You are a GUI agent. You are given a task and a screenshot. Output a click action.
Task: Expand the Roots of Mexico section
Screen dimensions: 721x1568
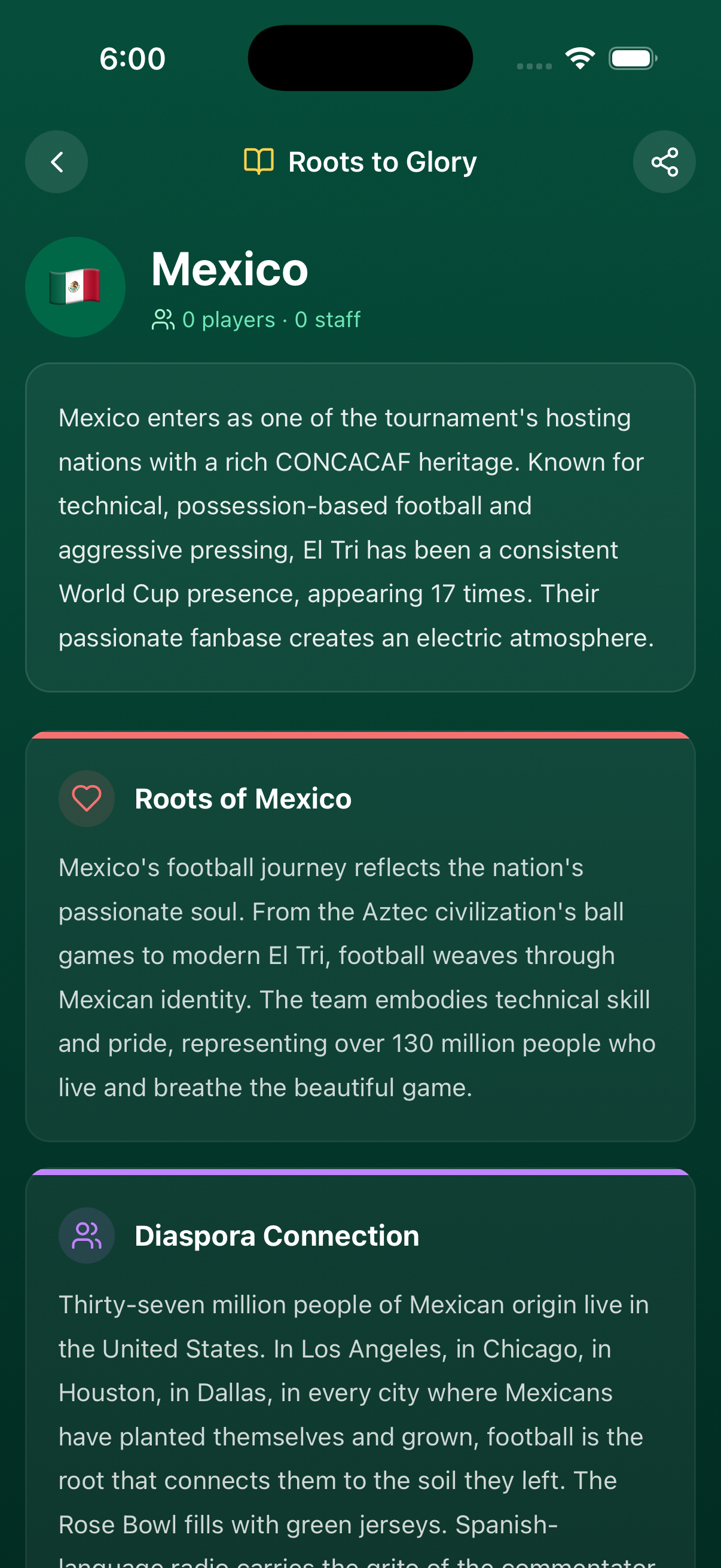coord(243,798)
